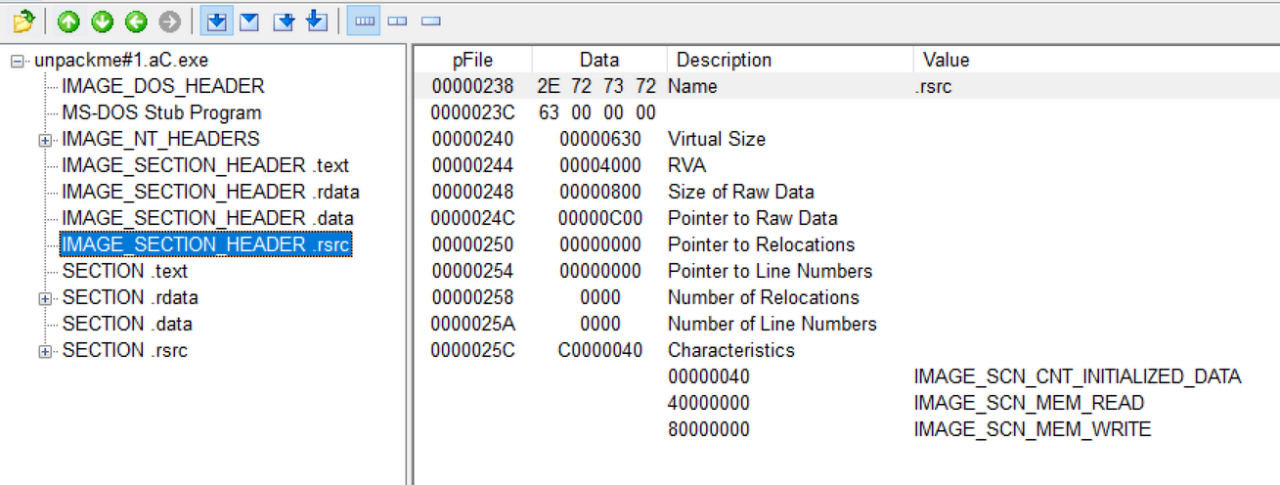Open SECTION .rdata in the tree
This screenshot has width=1280, height=485.
click(130, 297)
